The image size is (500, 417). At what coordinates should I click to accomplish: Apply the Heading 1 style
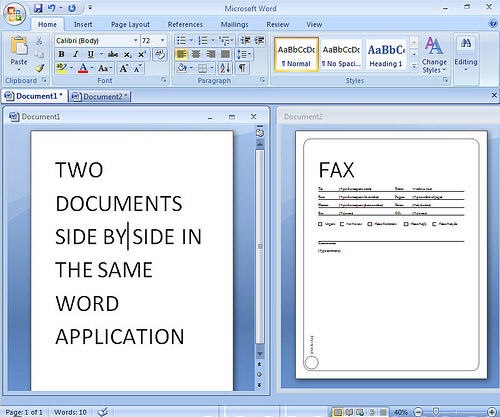tap(386, 55)
